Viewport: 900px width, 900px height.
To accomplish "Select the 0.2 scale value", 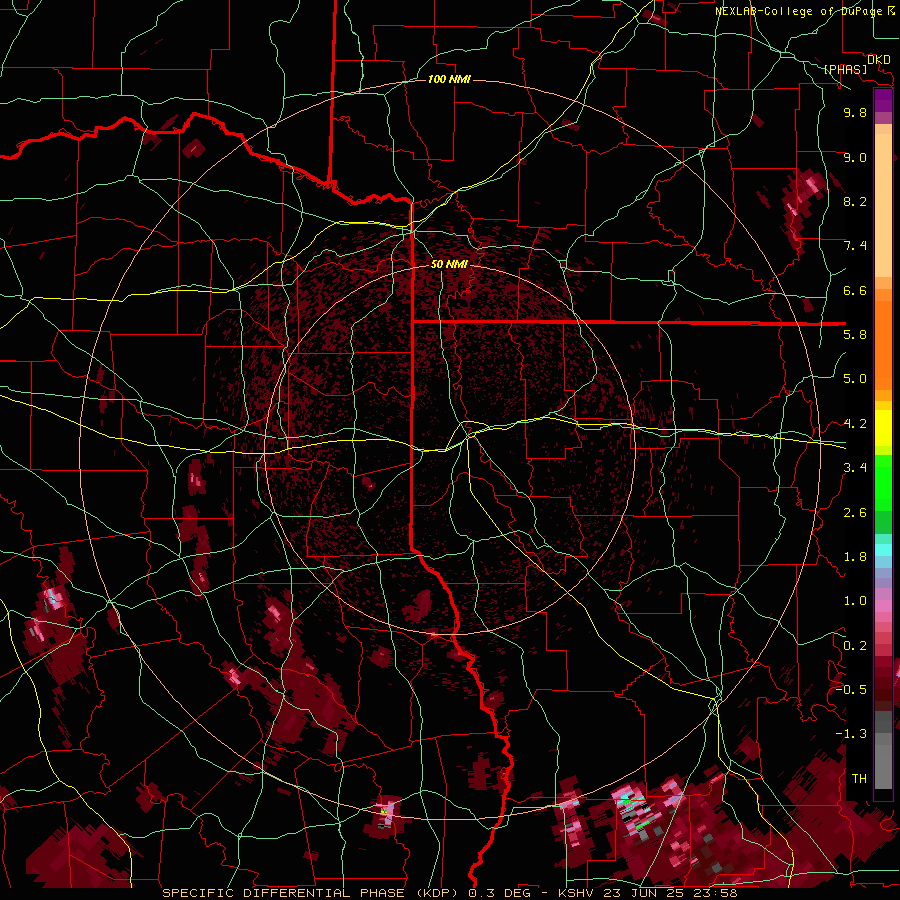I will 855,646.
